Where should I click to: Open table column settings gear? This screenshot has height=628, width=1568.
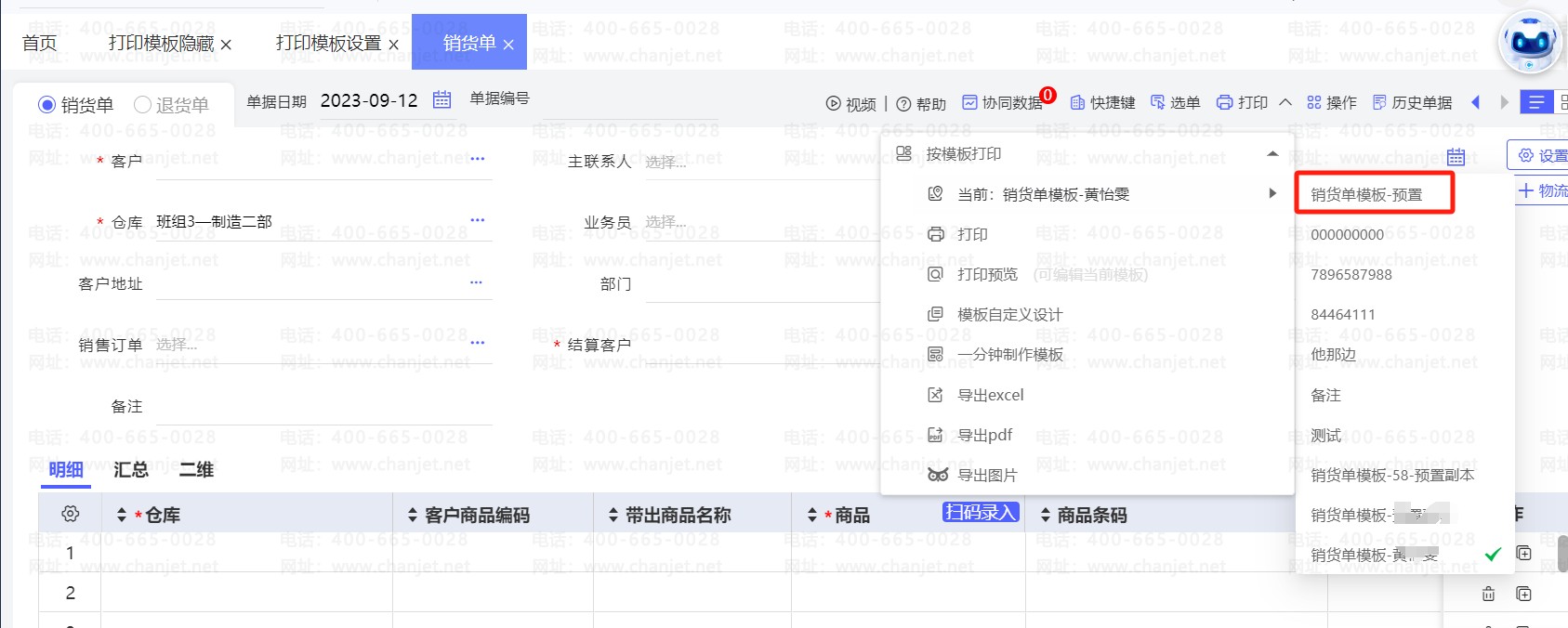click(71, 514)
